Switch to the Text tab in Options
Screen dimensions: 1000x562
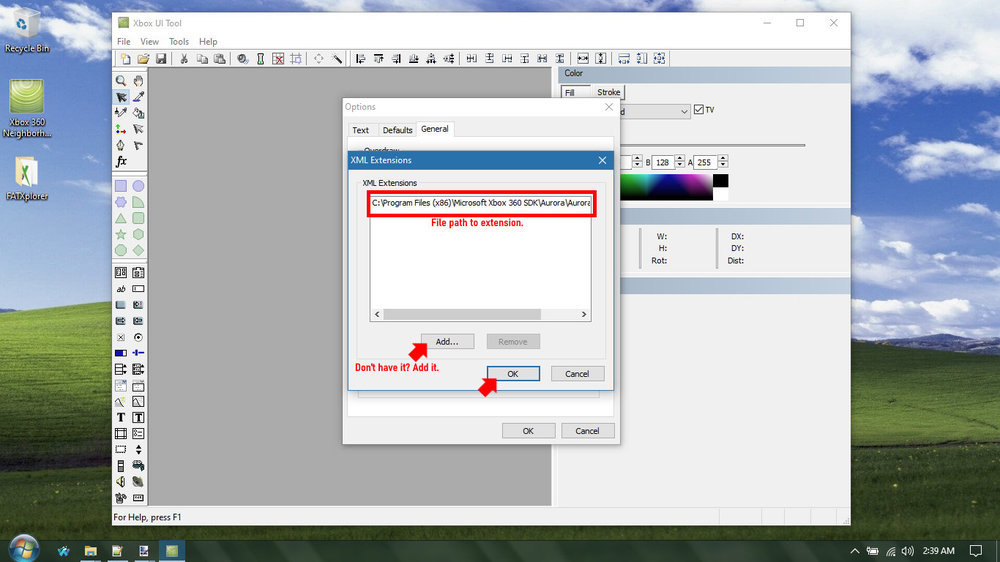pyautogui.click(x=360, y=130)
